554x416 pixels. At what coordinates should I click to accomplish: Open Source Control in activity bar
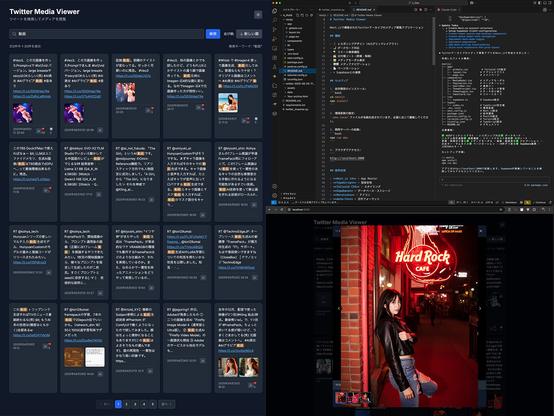pos(275,30)
